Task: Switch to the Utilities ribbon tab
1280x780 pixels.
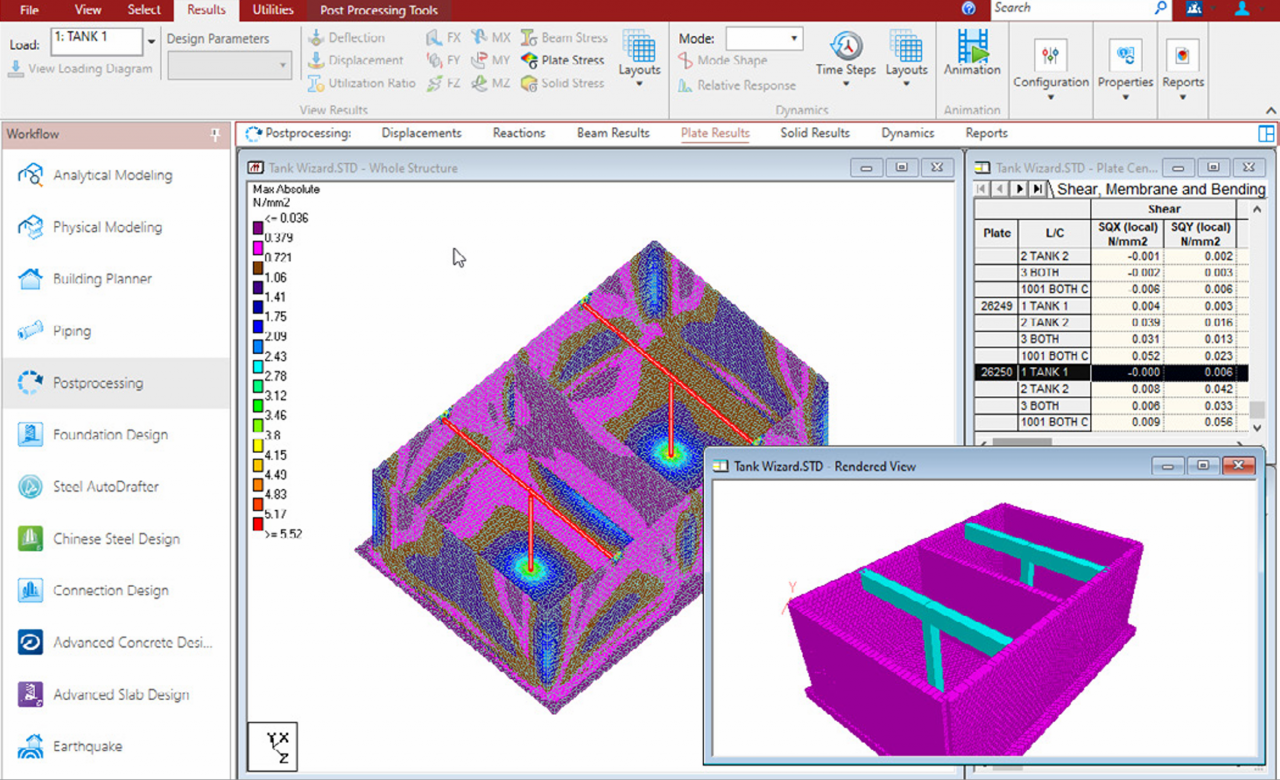Action: pos(272,10)
